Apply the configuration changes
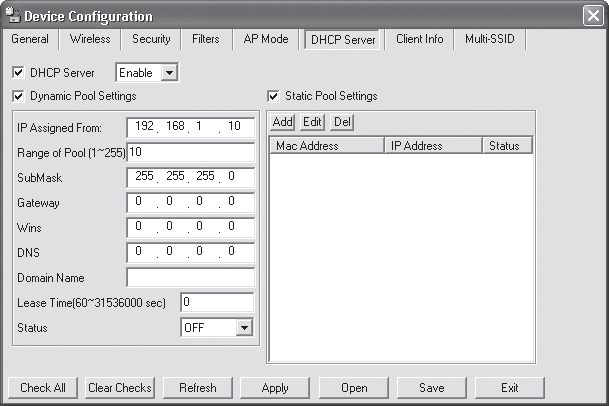 275,388
